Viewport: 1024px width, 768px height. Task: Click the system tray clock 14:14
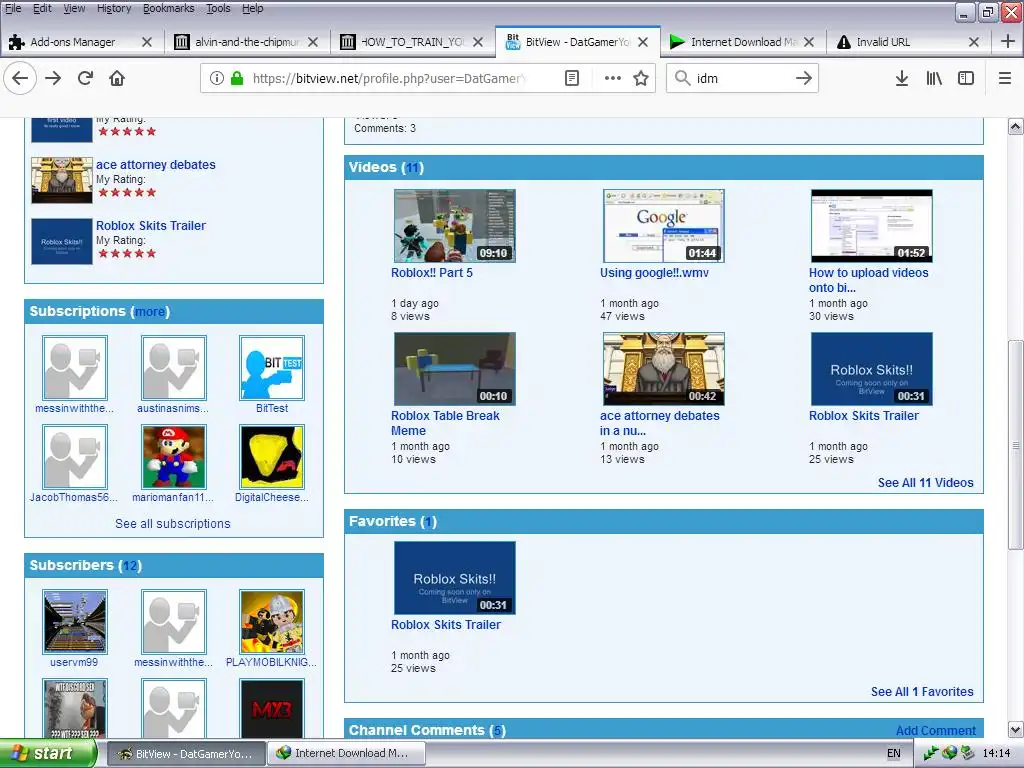coord(996,754)
